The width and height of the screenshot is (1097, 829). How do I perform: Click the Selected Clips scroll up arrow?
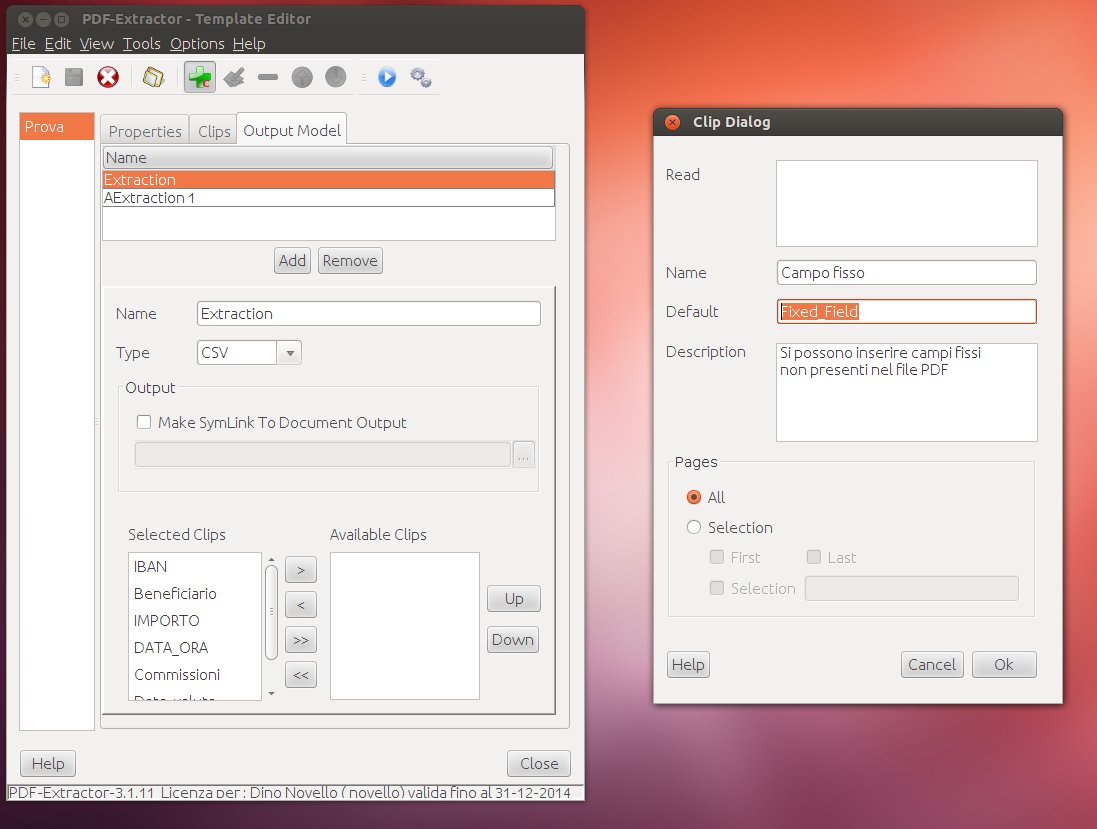pyautogui.click(x=271, y=560)
